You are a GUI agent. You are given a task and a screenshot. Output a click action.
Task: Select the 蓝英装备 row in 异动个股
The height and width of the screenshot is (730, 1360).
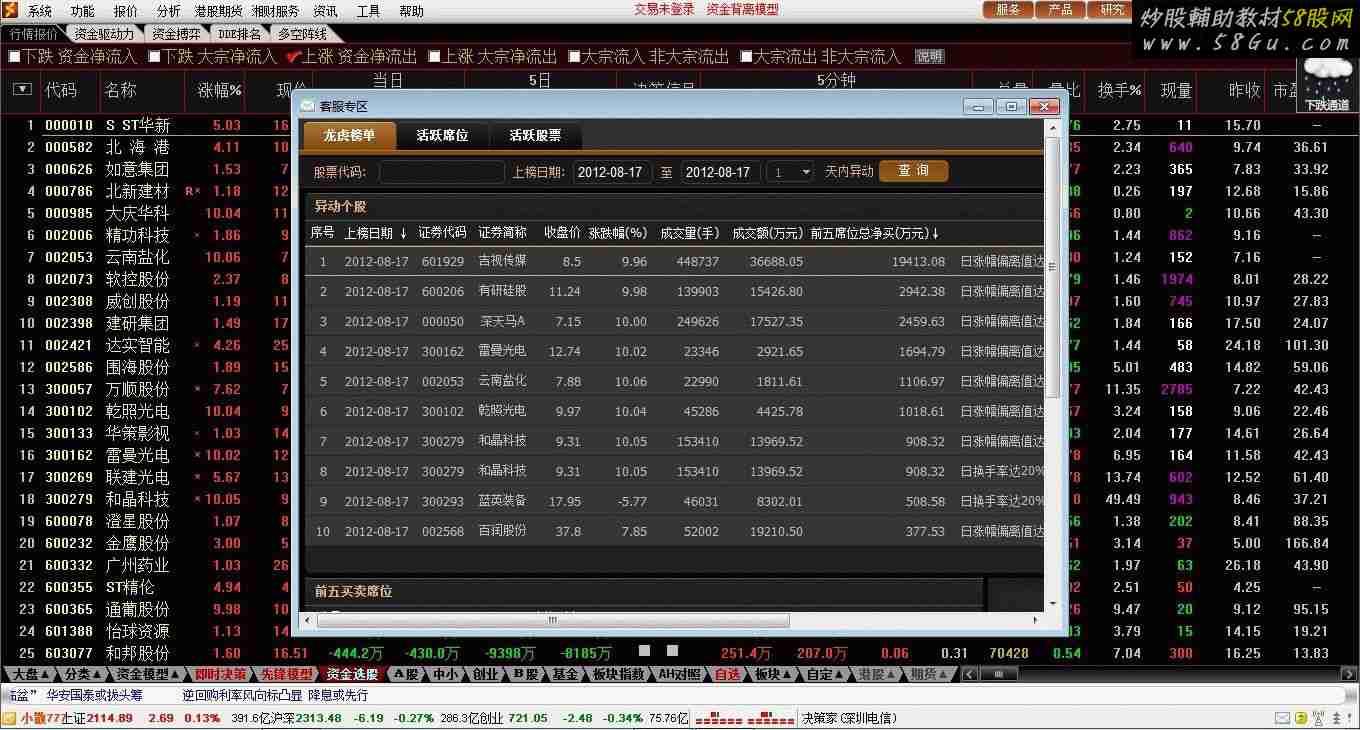(675, 502)
